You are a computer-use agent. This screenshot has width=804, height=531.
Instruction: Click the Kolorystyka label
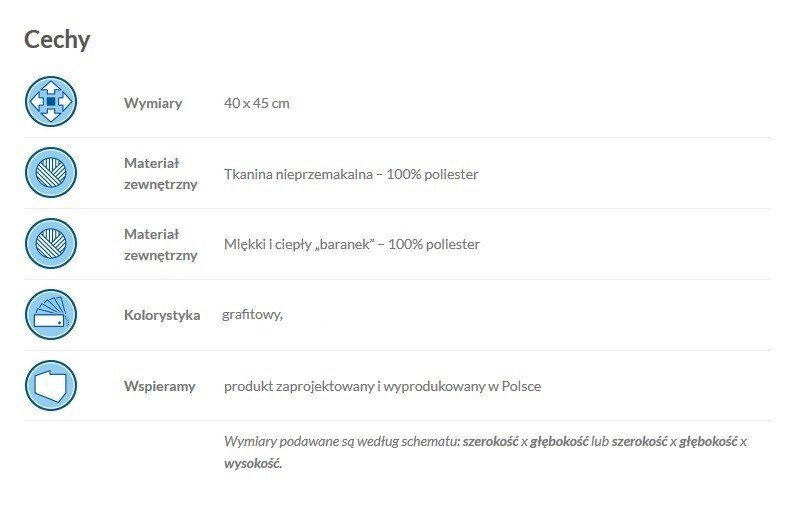[162, 315]
